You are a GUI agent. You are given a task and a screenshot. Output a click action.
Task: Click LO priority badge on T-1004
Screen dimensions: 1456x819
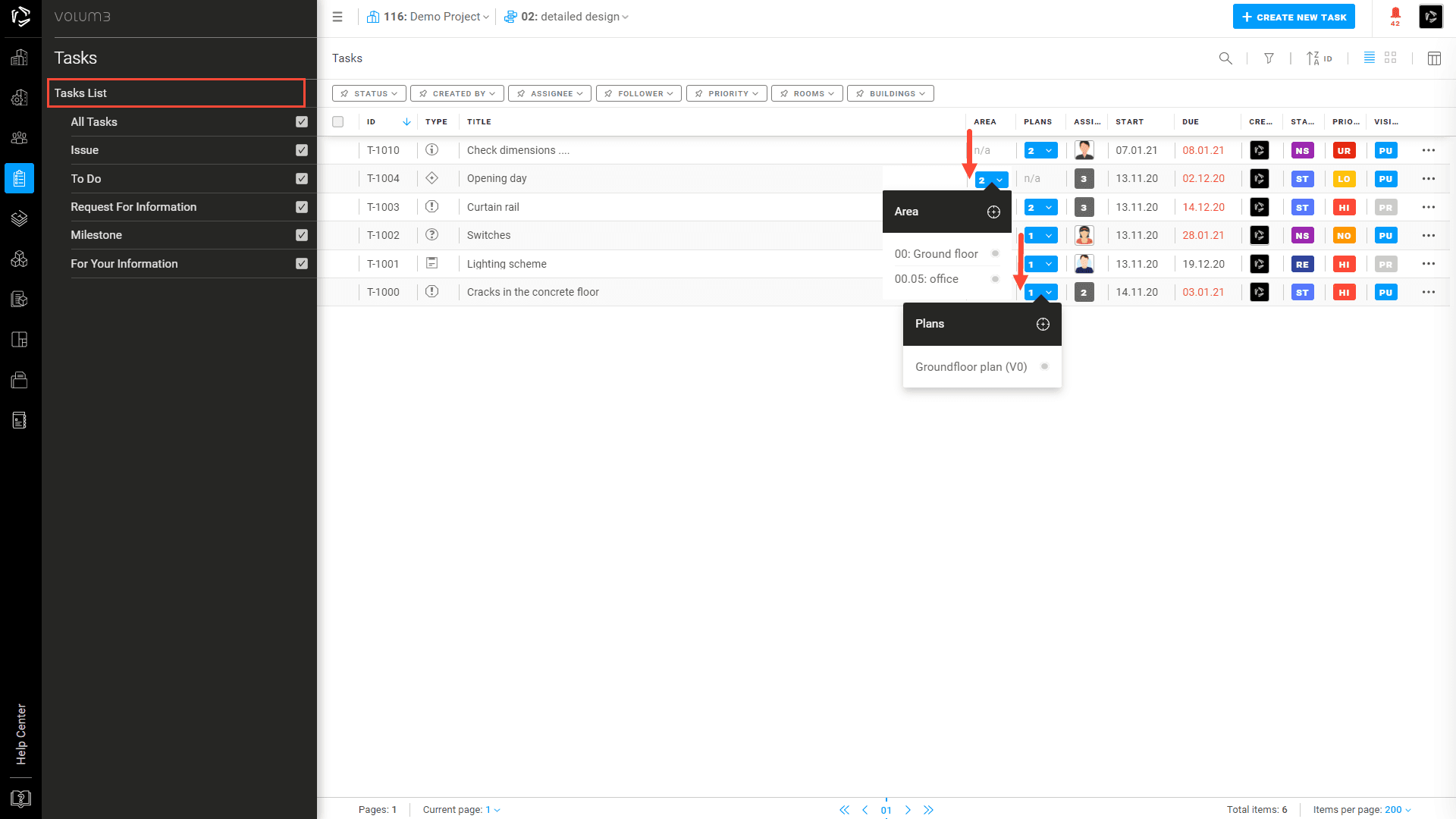coord(1344,179)
